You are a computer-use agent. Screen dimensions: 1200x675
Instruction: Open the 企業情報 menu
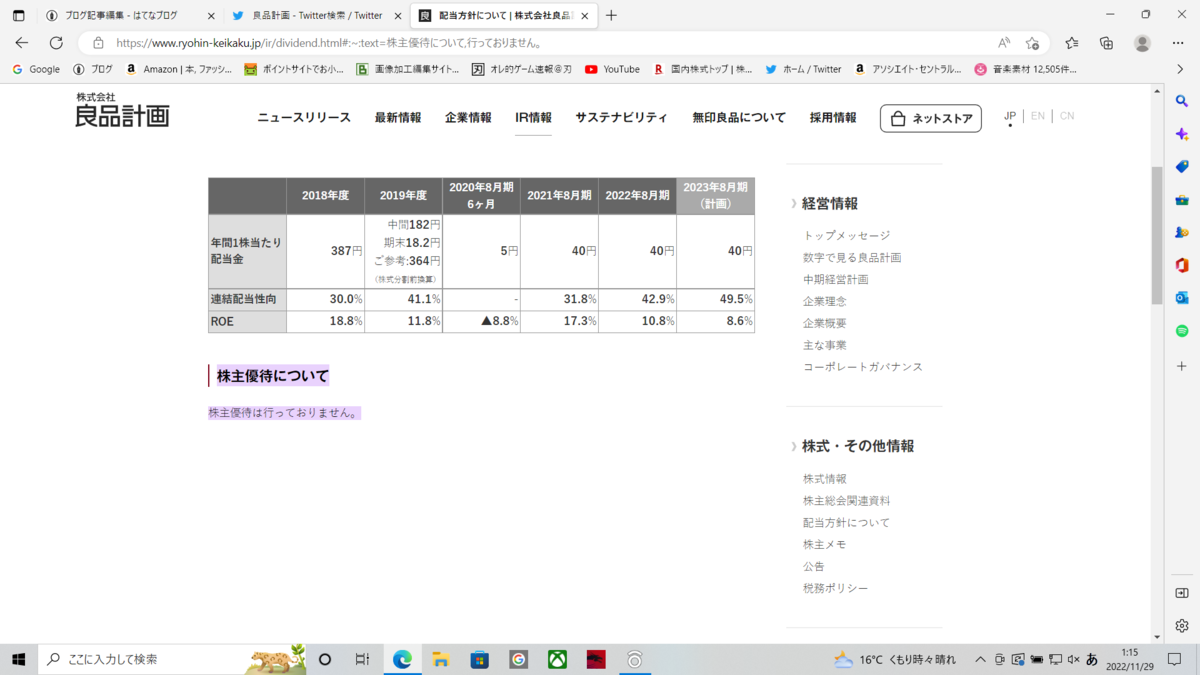click(468, 118)
